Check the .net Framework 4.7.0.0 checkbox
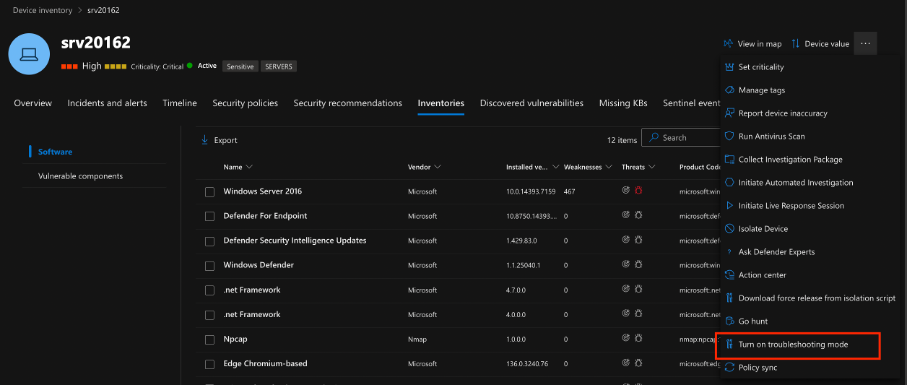 pyautogui.click(x=210, y=291)
